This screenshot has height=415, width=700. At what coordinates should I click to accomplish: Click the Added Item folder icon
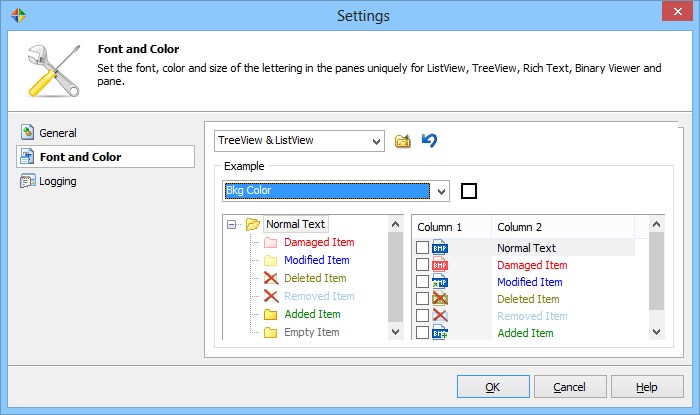[x=270, y=314]
